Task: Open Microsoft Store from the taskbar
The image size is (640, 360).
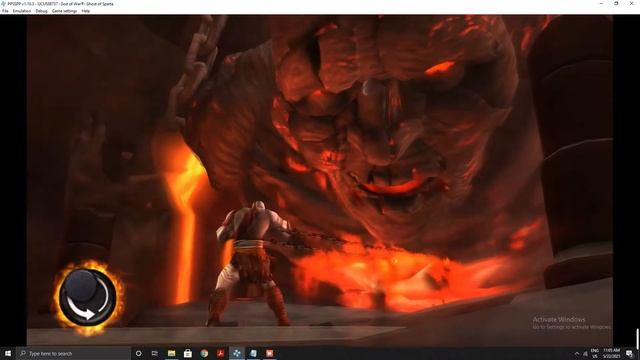Action: (x=188, y=353)
